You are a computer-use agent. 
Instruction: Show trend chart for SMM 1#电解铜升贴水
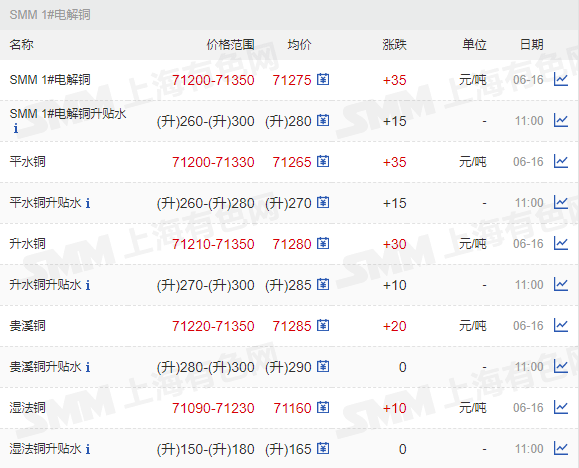tap(561, 120)
